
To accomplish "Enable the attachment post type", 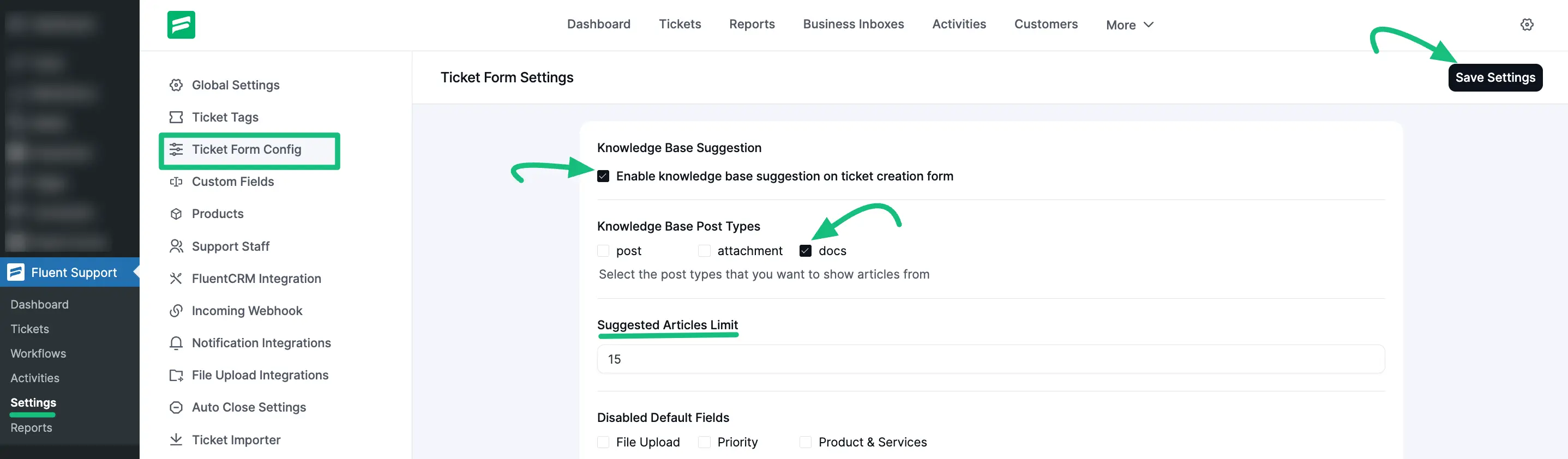I will point(704,250).
